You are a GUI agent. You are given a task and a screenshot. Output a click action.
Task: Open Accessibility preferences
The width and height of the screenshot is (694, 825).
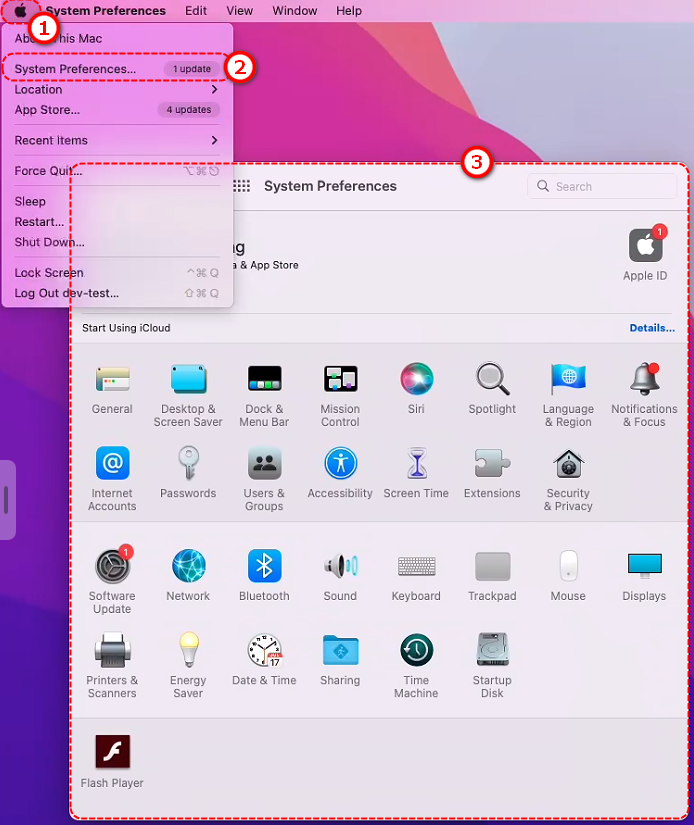click(340, 472)
